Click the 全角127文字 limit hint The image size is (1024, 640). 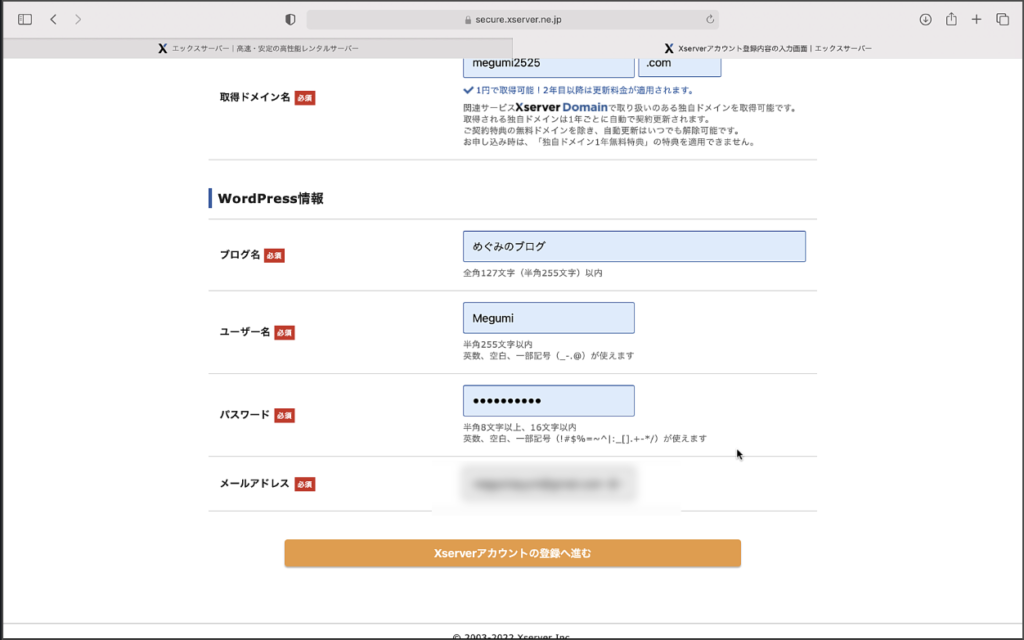tap(533, 273)
